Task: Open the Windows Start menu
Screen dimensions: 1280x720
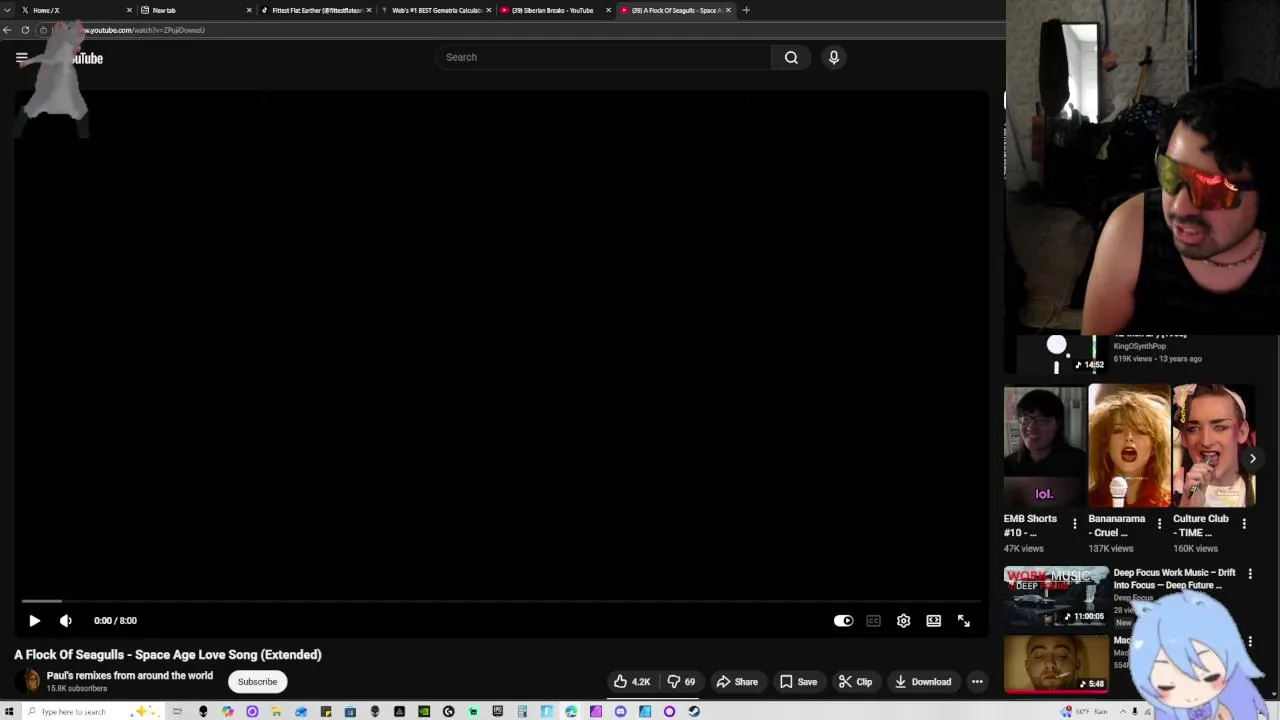Action: (9, 711)
